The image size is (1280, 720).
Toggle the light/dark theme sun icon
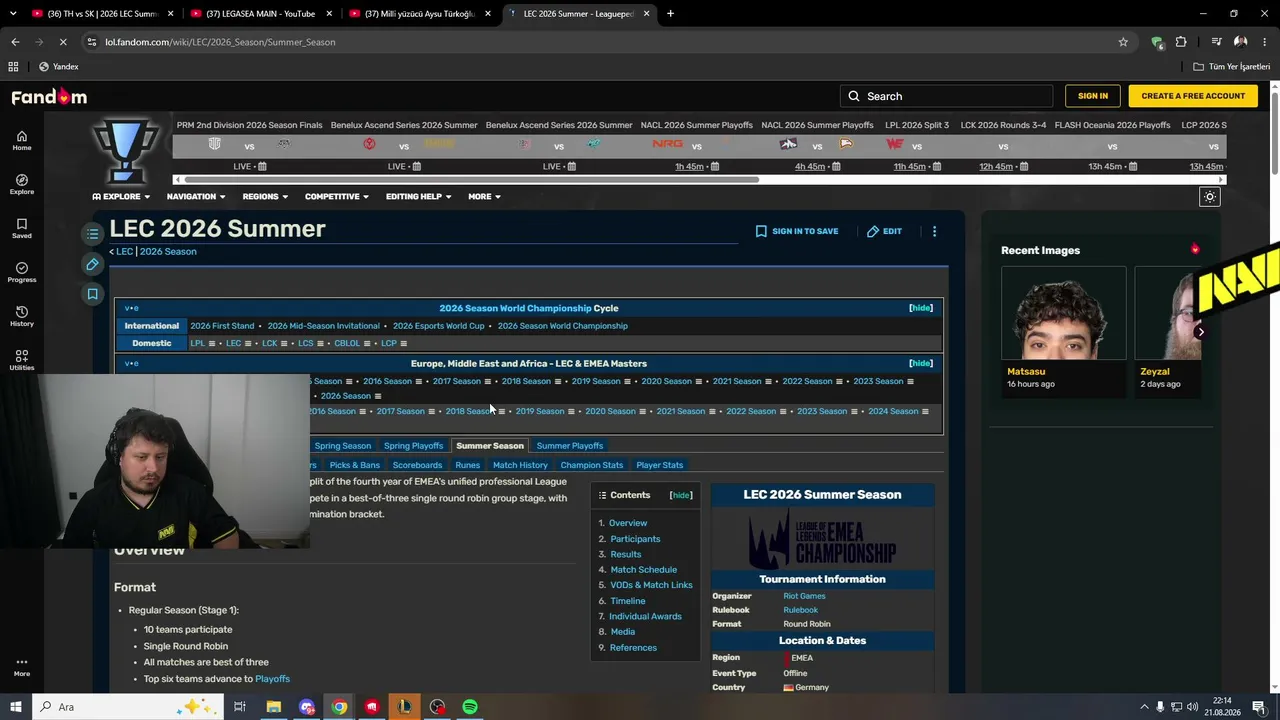point(1210,197)
